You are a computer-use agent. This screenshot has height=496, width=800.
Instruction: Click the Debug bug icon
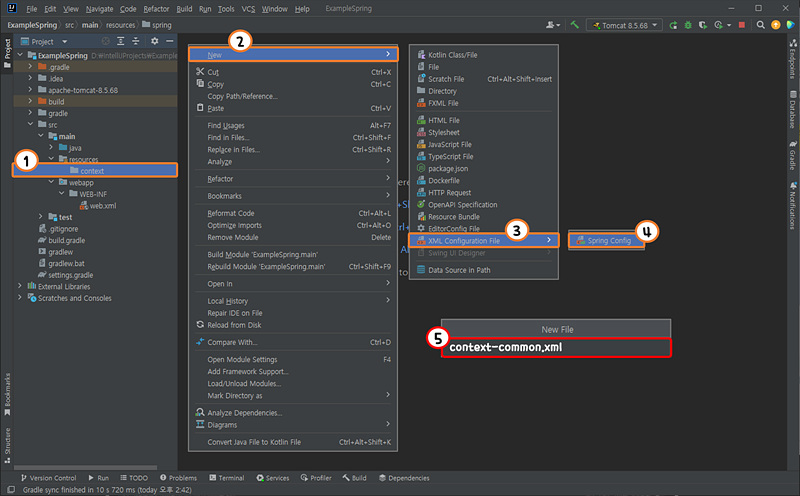pos(688,25)
